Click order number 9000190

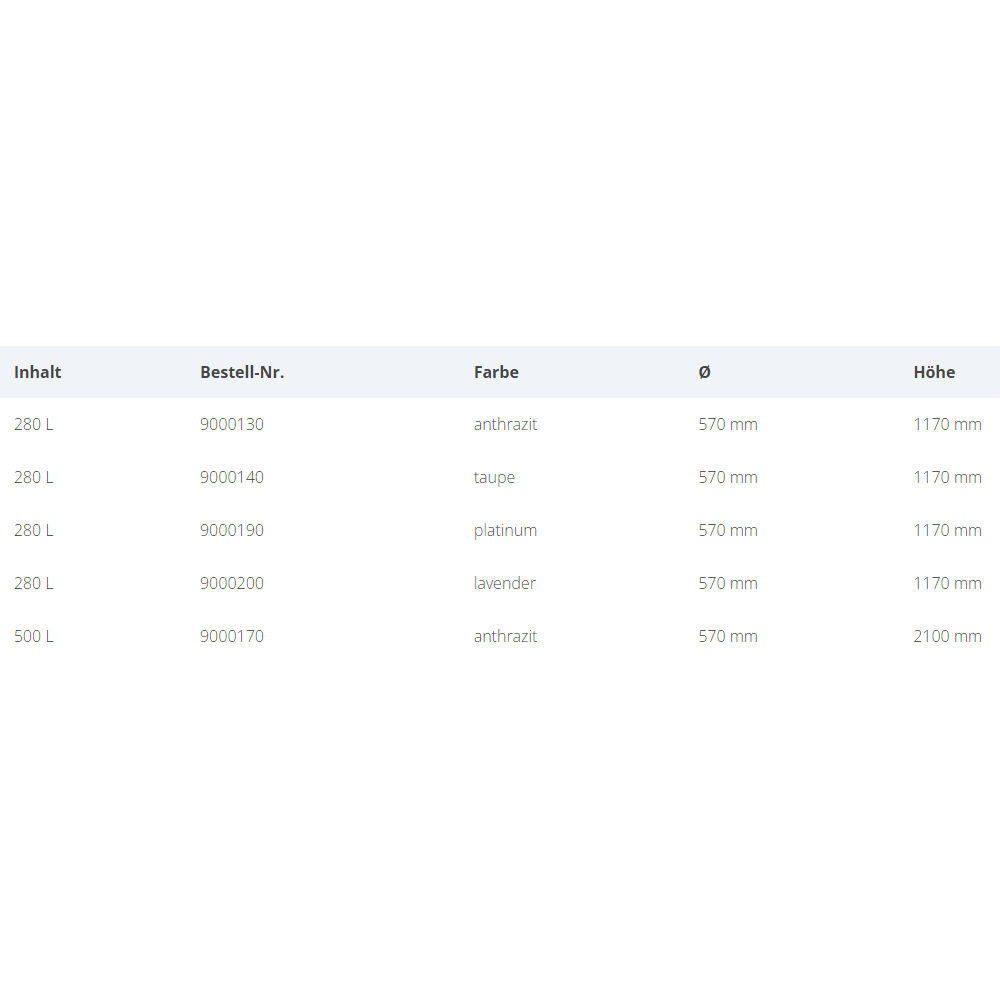(232, 530)
